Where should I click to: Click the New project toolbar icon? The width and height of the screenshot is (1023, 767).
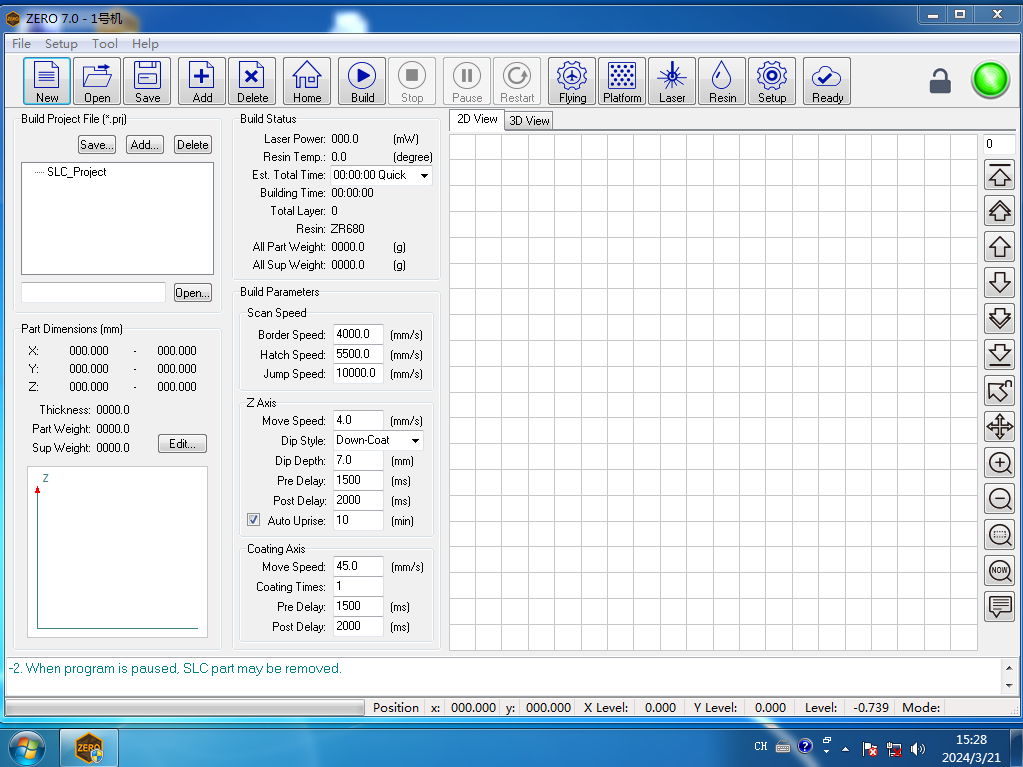click(47, 81)
